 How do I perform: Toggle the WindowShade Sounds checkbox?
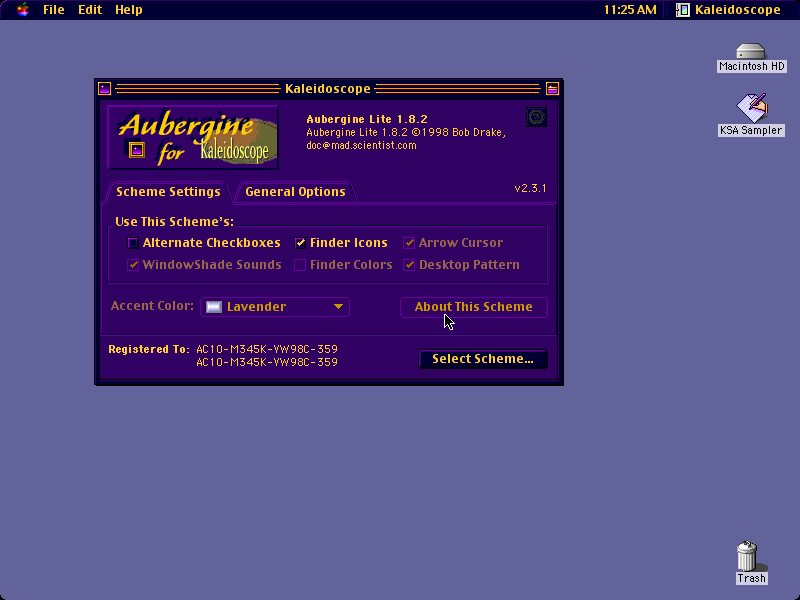133,265
